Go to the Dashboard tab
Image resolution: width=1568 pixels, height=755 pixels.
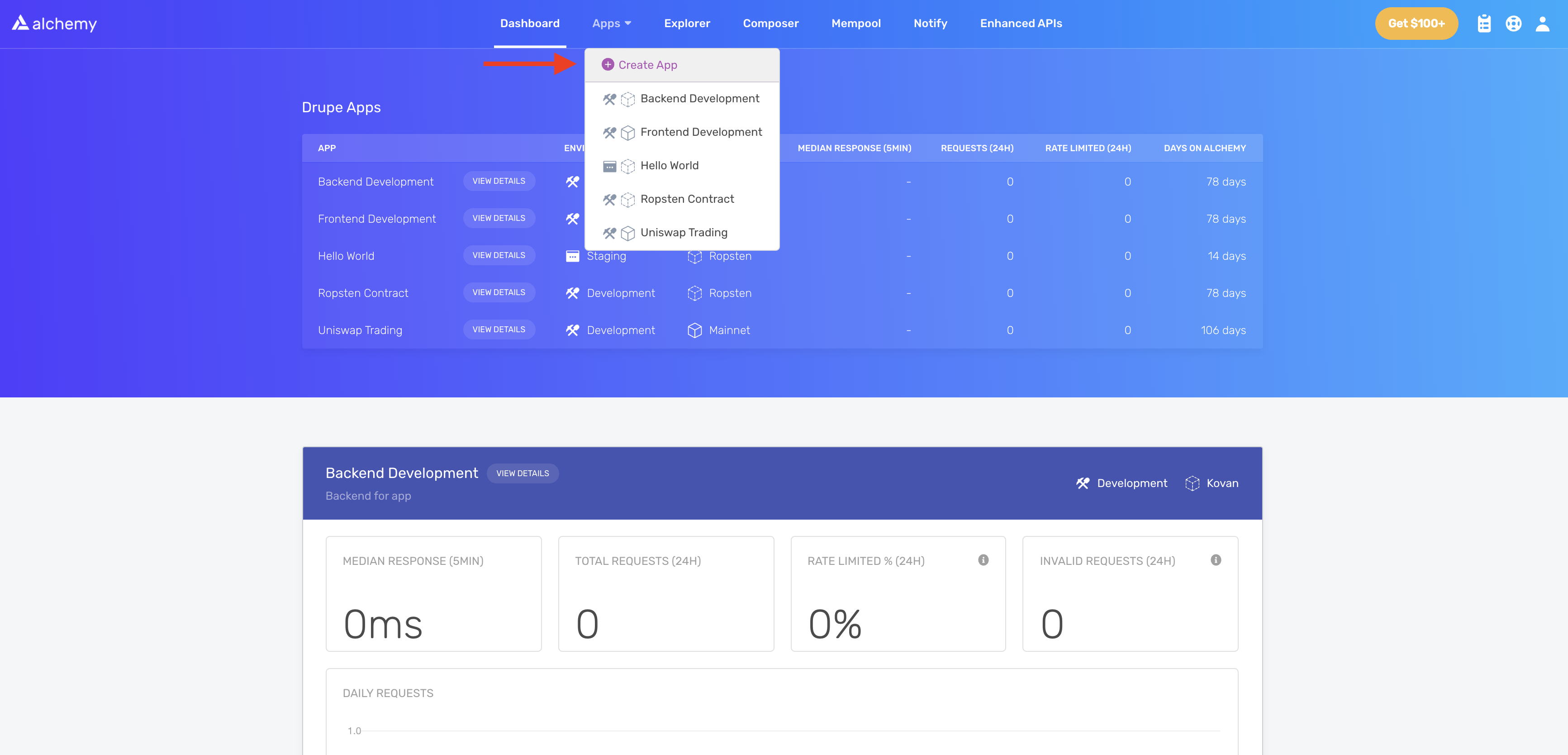click(x=530, y=23)
